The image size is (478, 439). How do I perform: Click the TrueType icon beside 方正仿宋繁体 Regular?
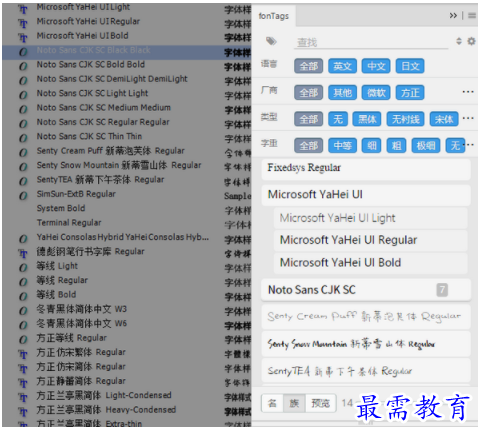tap(23, 354)
